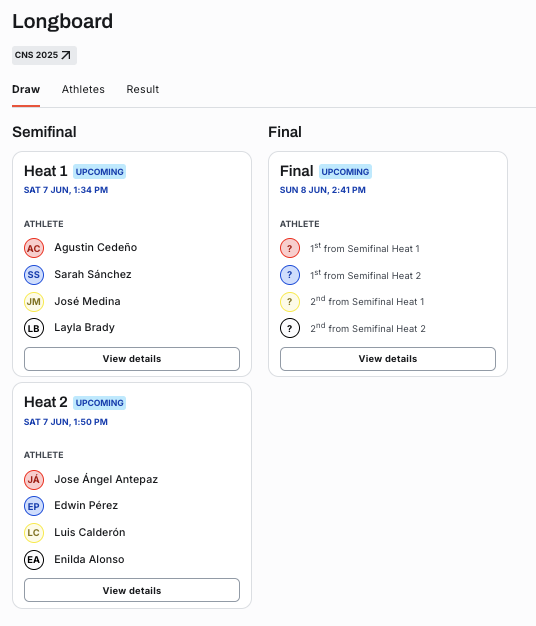The image size is (536, 626).
Task: Click the blue question mark placeholder icon
Action: pos(290,275)
